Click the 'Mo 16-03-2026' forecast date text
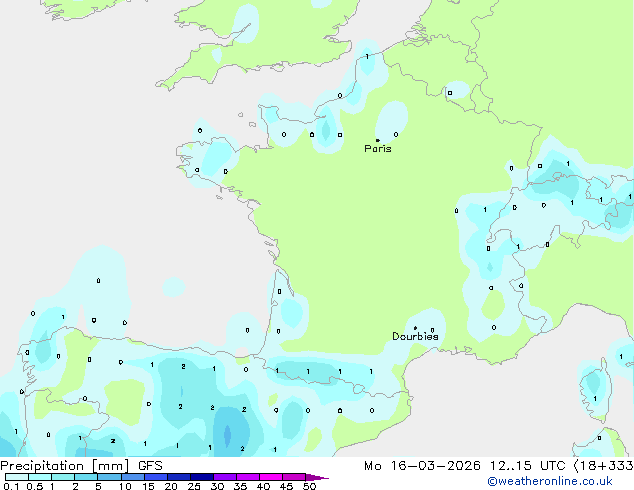634x490 pixels. 422,466
